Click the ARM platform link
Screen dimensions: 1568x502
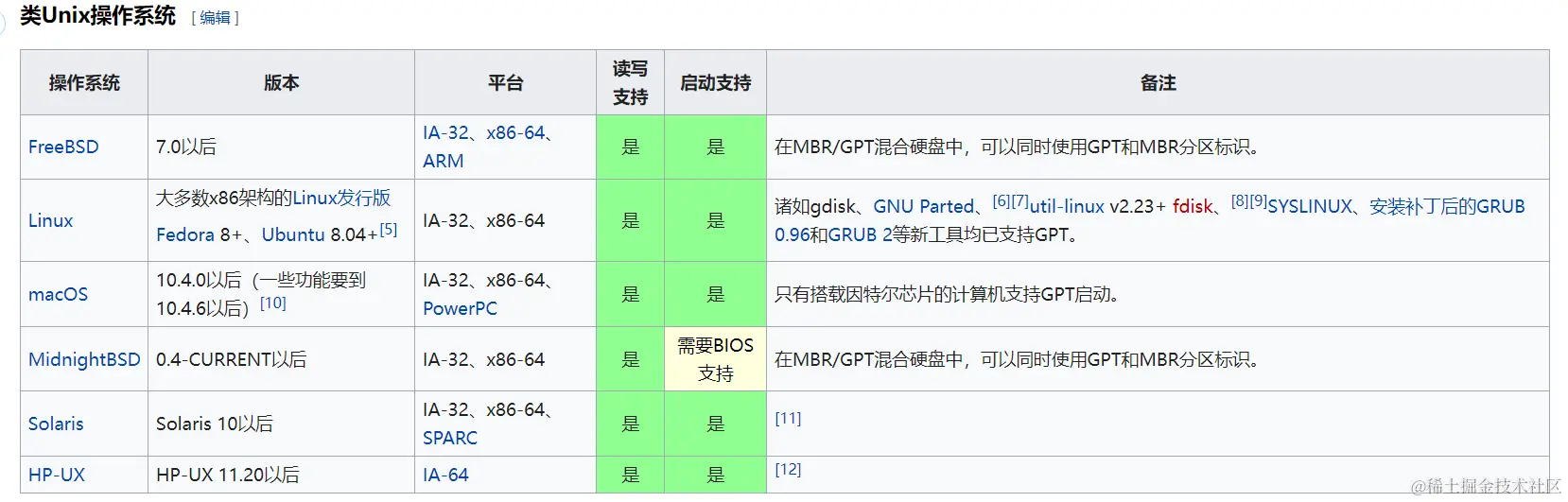click(x=444, y=161)
